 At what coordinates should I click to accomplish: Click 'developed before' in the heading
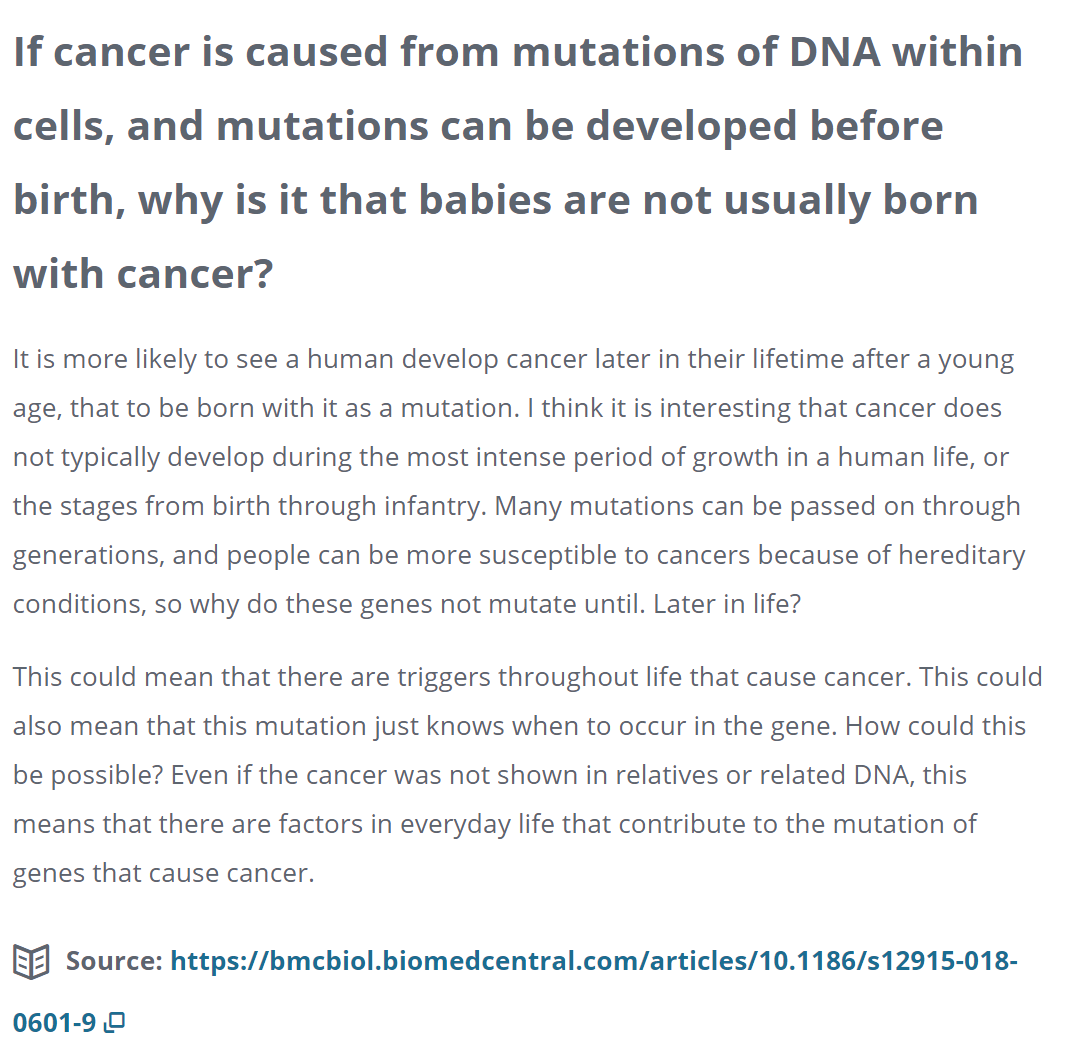point(764,126)
